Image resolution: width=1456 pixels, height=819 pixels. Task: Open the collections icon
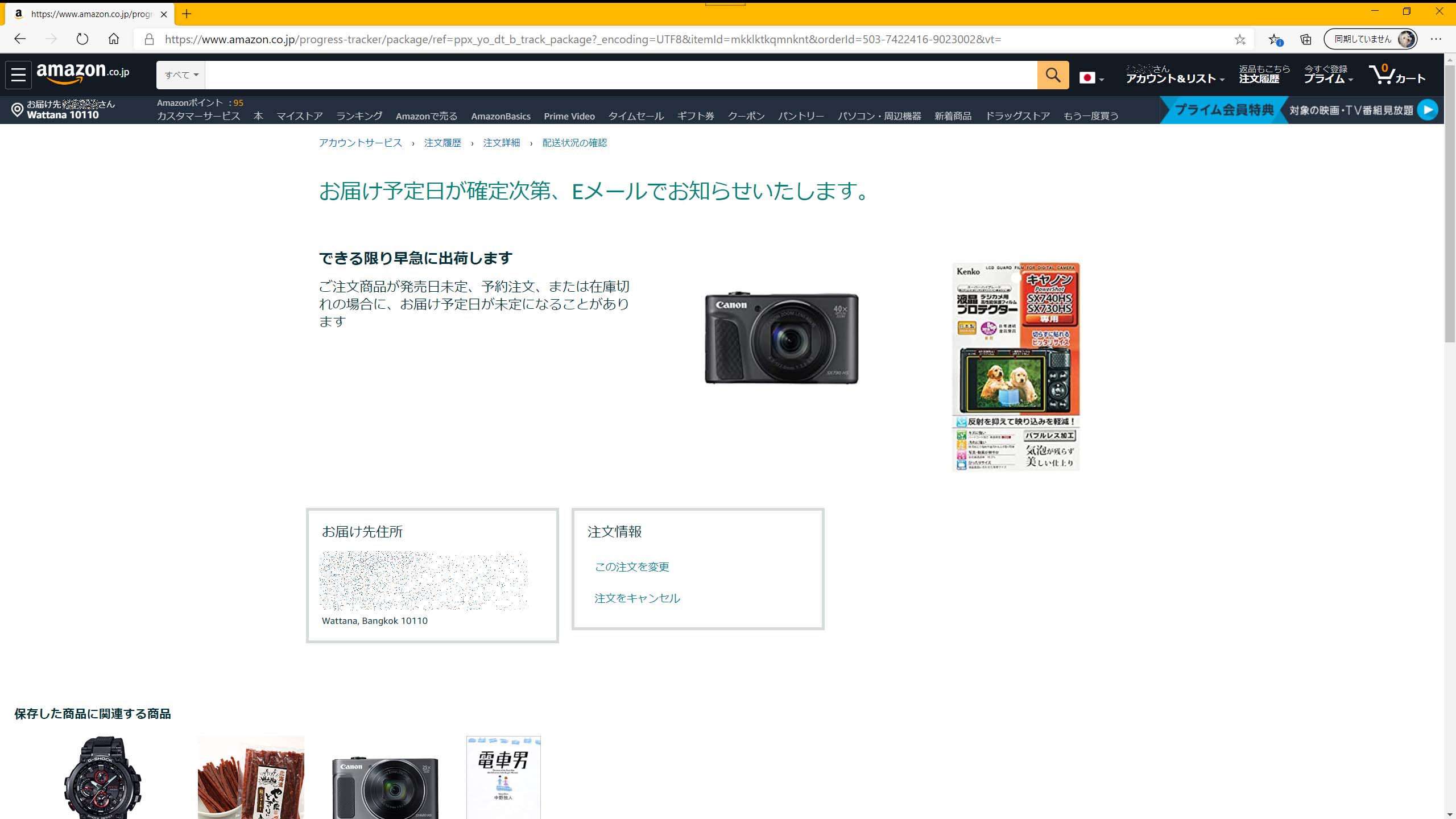tap(1306, 39)
